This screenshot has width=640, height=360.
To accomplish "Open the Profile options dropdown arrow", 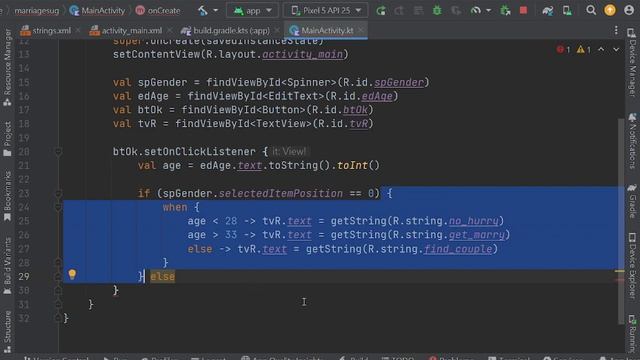I will (488, 11).
